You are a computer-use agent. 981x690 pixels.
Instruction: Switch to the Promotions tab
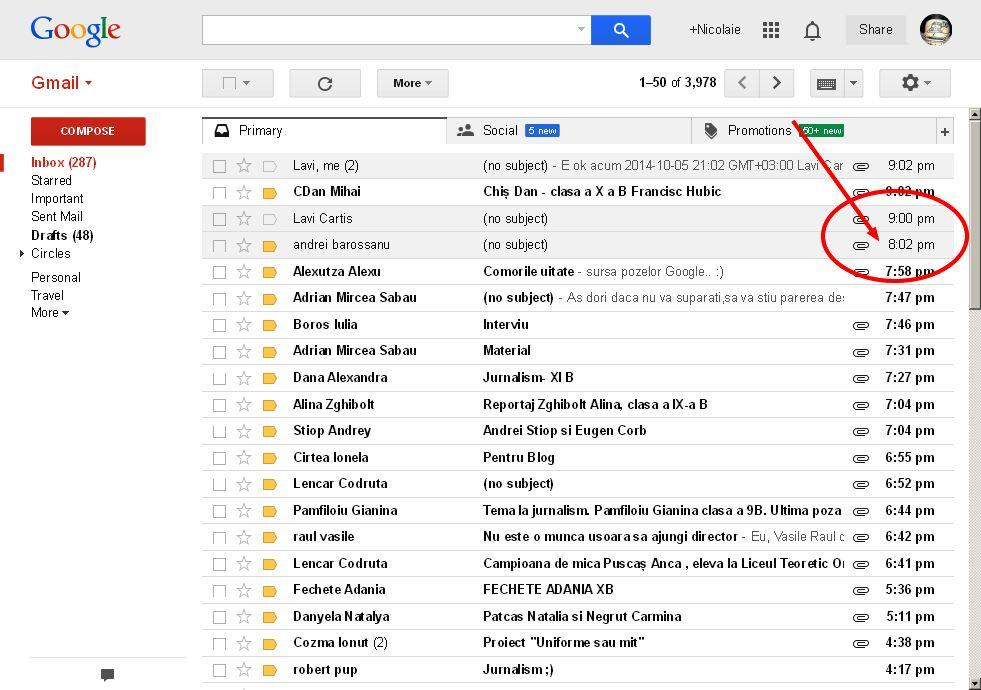click(759, 131)
